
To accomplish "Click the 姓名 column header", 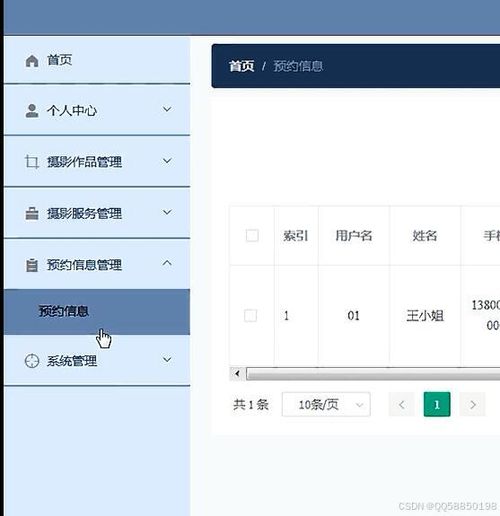I will [x=425, y=236].
